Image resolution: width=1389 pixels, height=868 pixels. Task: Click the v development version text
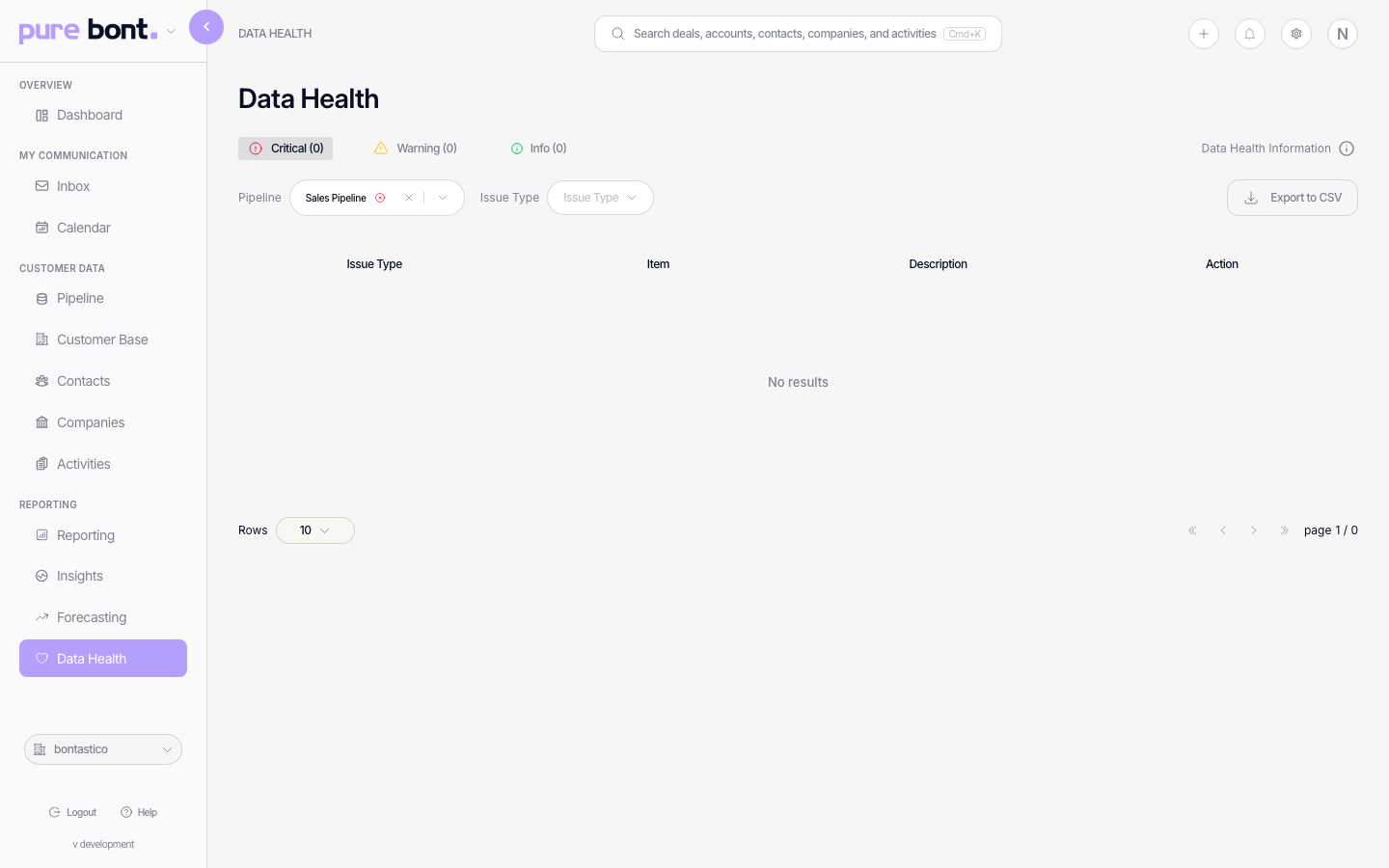[103, 844]
